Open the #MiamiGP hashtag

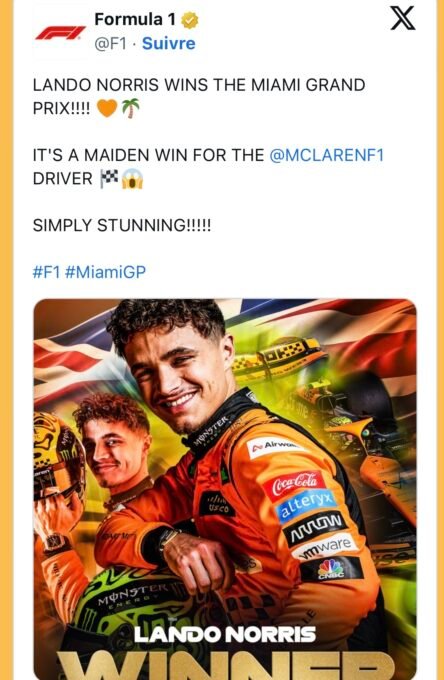click(x=105, y=272)
